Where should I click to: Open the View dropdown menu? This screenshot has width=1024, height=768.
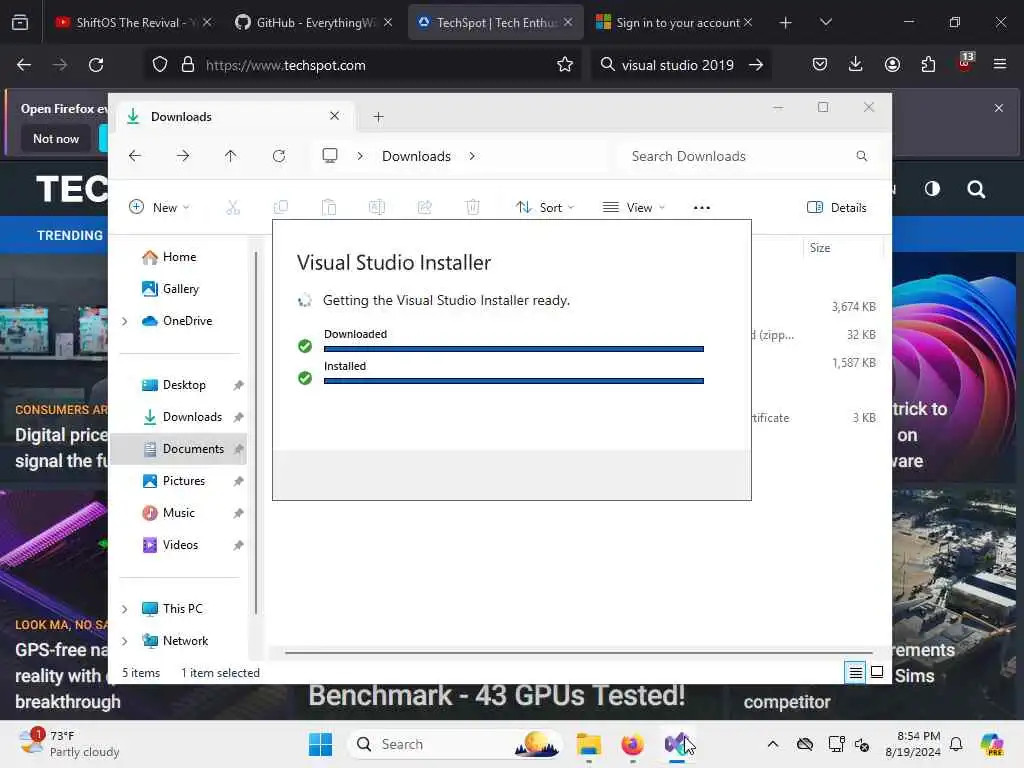633,208
